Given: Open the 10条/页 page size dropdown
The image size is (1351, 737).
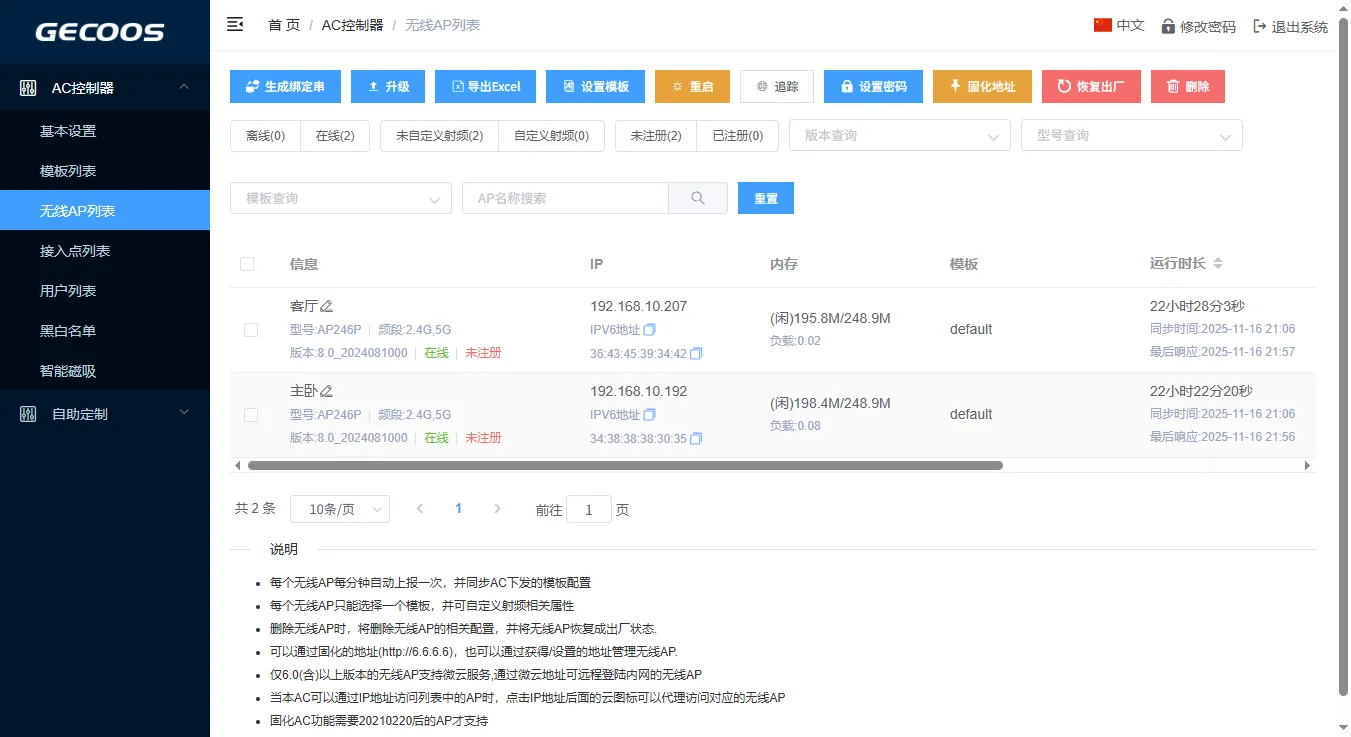Looking at the screenshot, I should (340, 509).
